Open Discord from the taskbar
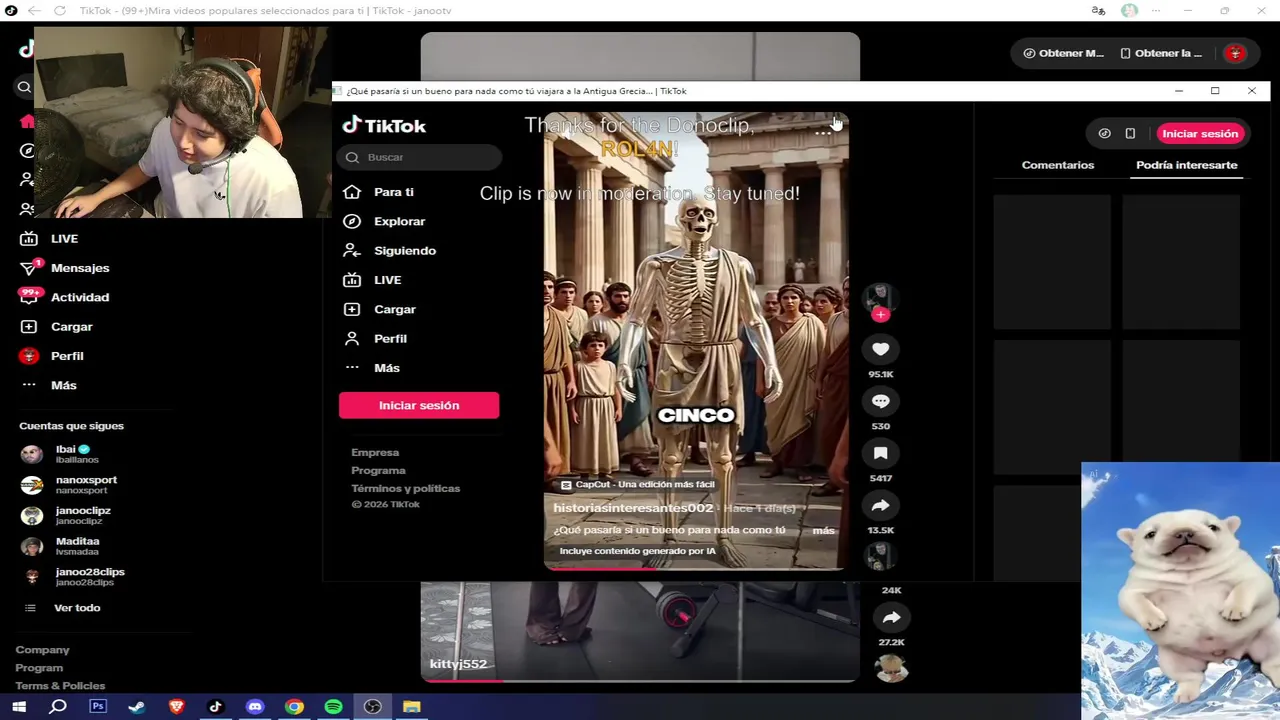Viewport: 1280px width, 720px height. pos(255,706)
